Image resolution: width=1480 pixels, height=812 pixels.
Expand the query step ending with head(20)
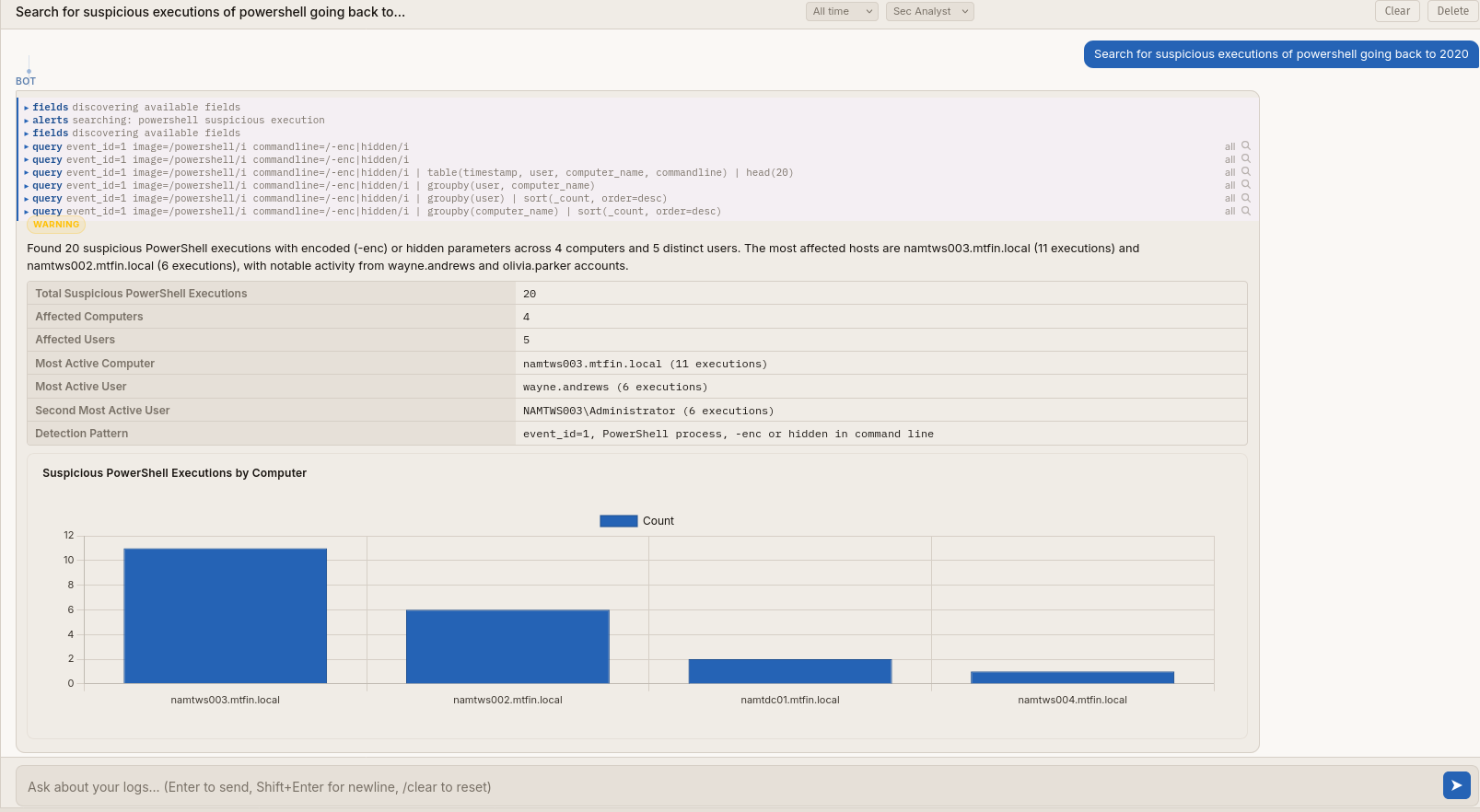[408, 173]
